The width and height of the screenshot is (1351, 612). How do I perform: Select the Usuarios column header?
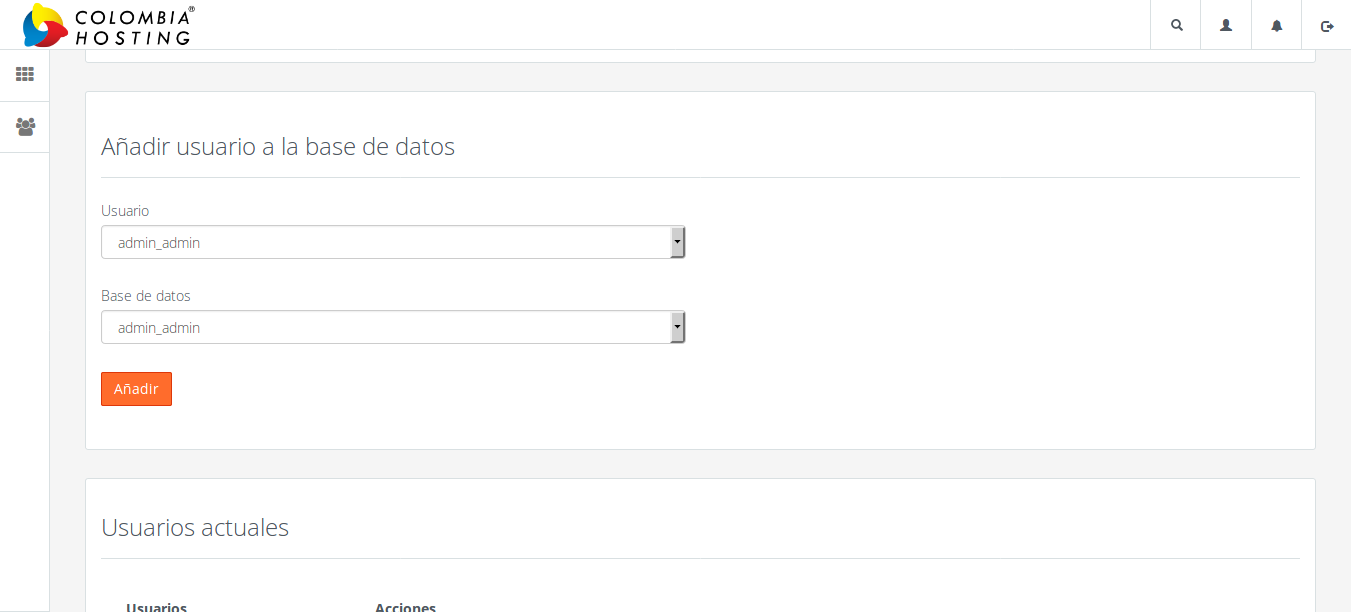click(x=156, y=606)
